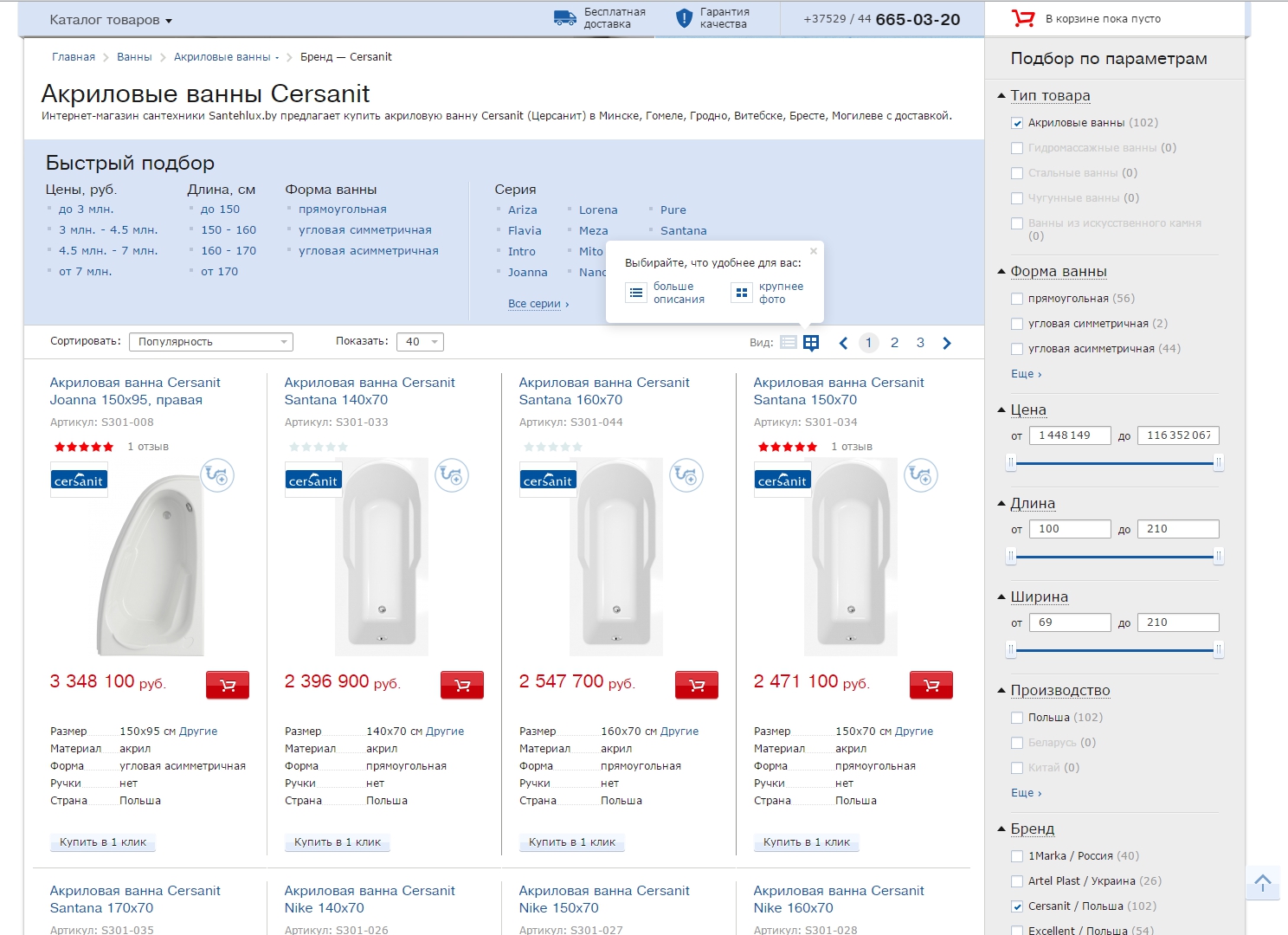This screenshot has height=935, width=1288.
Task: Click left handle of price slider
Action: coord(1011,463)
